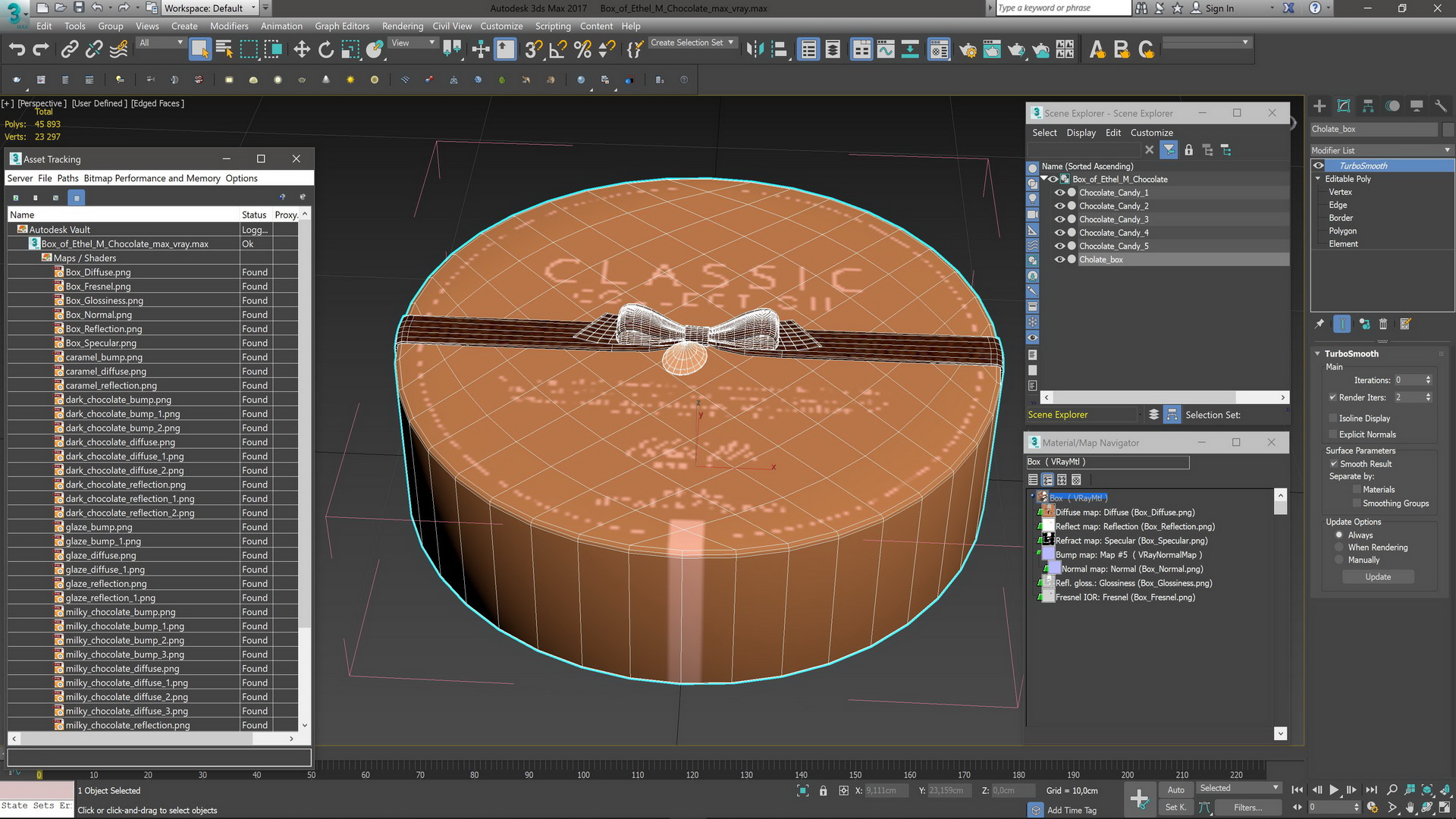Click the Render Production teapot icon
Screen dimensions: 1456x819
pos(1016,50)
